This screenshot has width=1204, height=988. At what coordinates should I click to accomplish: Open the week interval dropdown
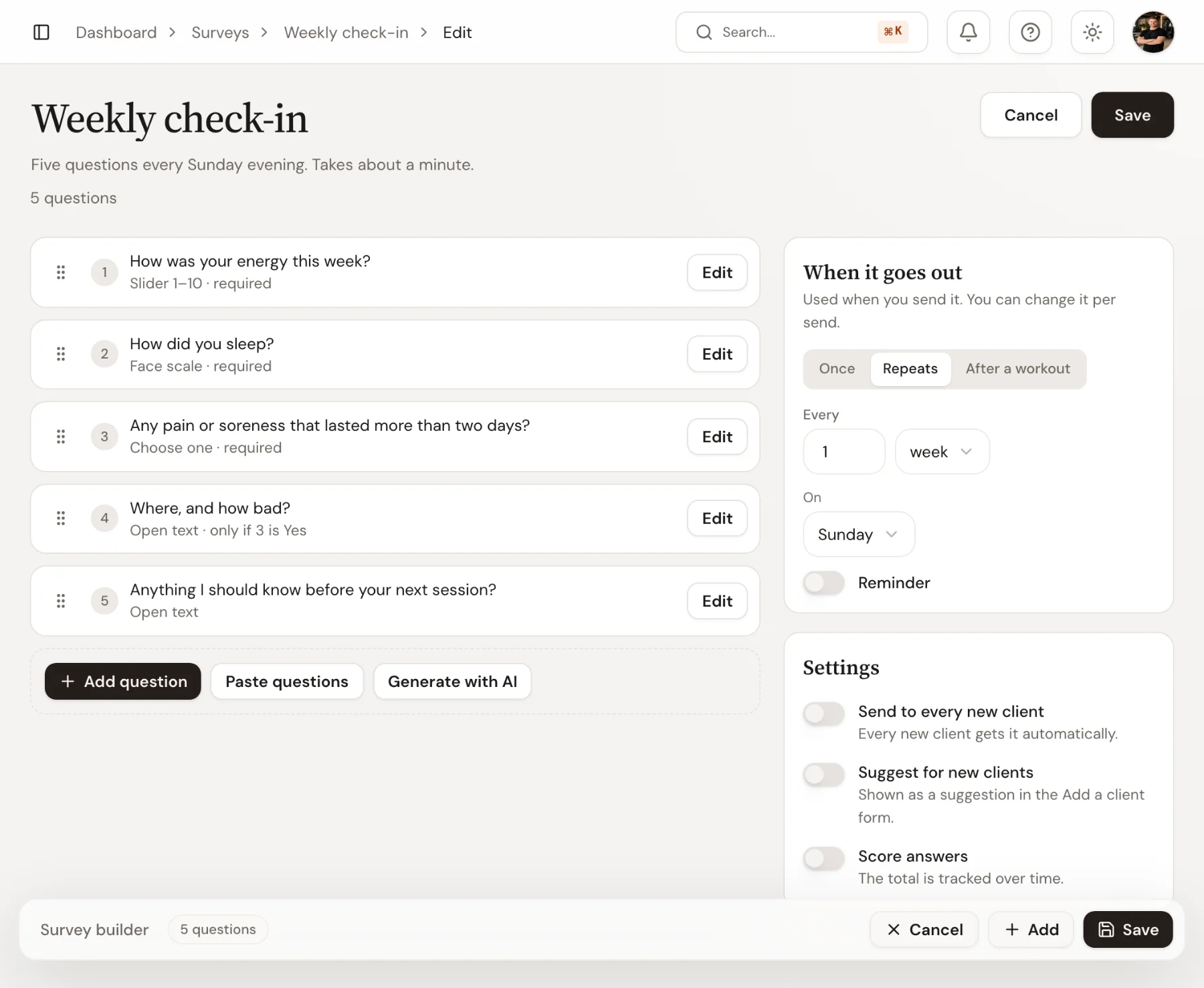tap(942, 452)
